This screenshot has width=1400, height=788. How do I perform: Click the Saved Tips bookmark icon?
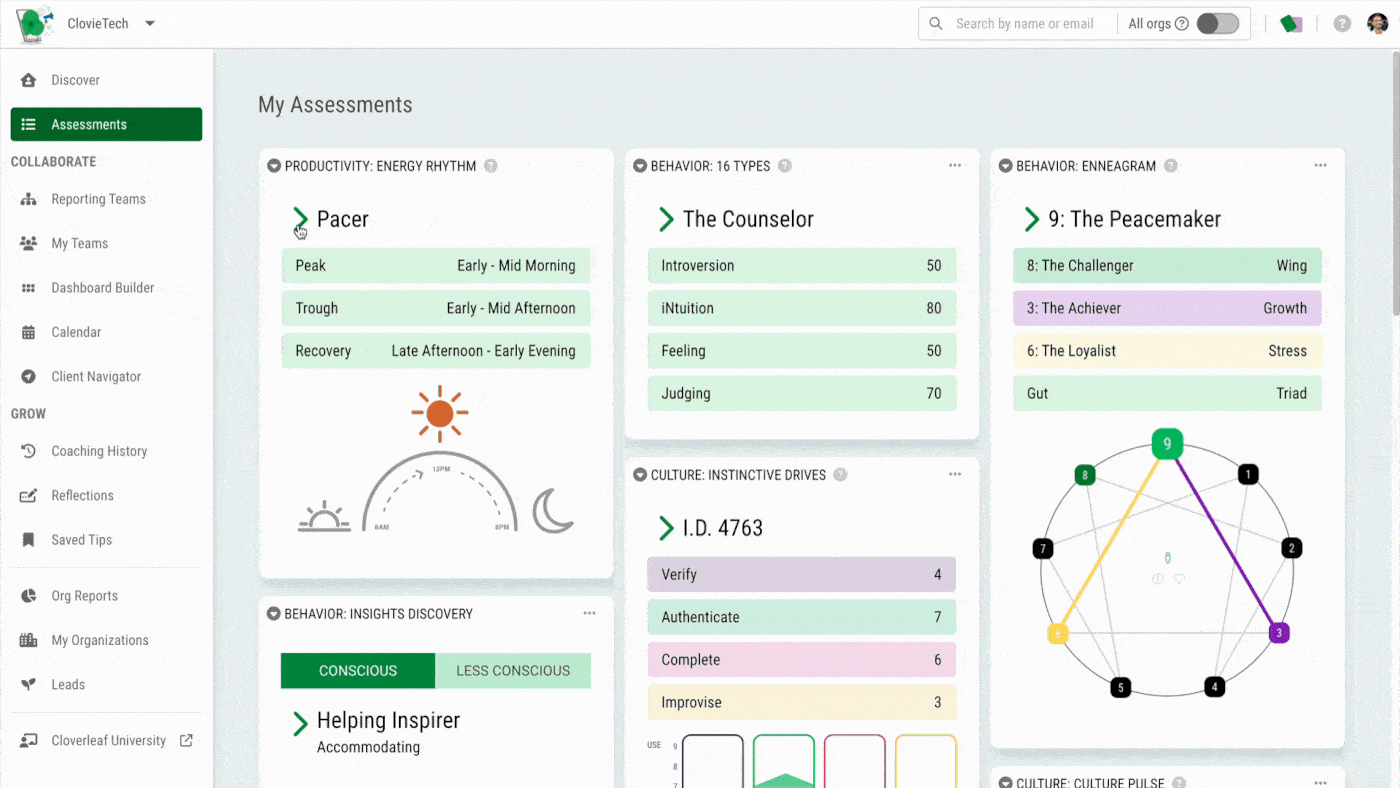29,540
